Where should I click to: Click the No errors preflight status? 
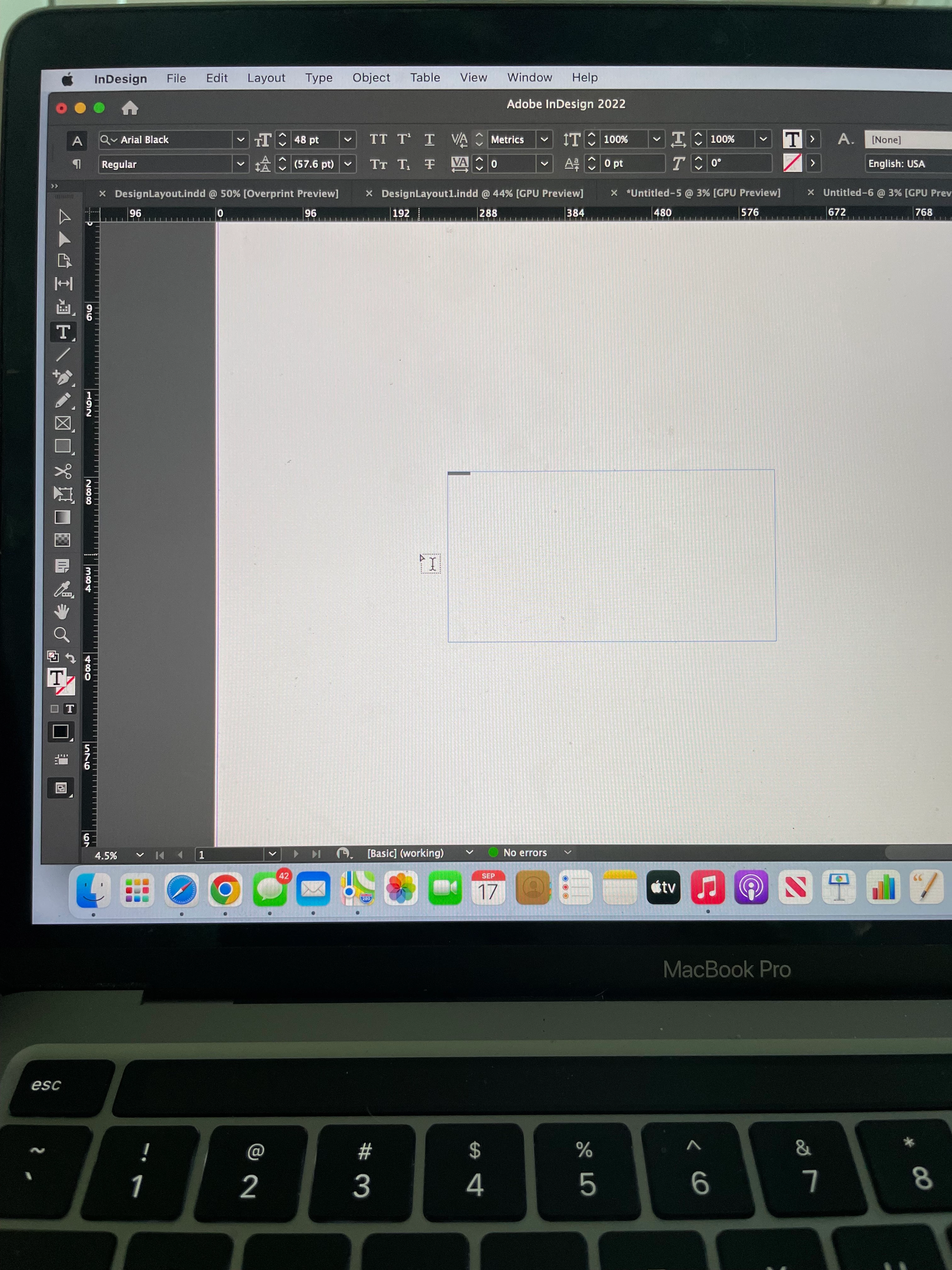click(524, 853)
